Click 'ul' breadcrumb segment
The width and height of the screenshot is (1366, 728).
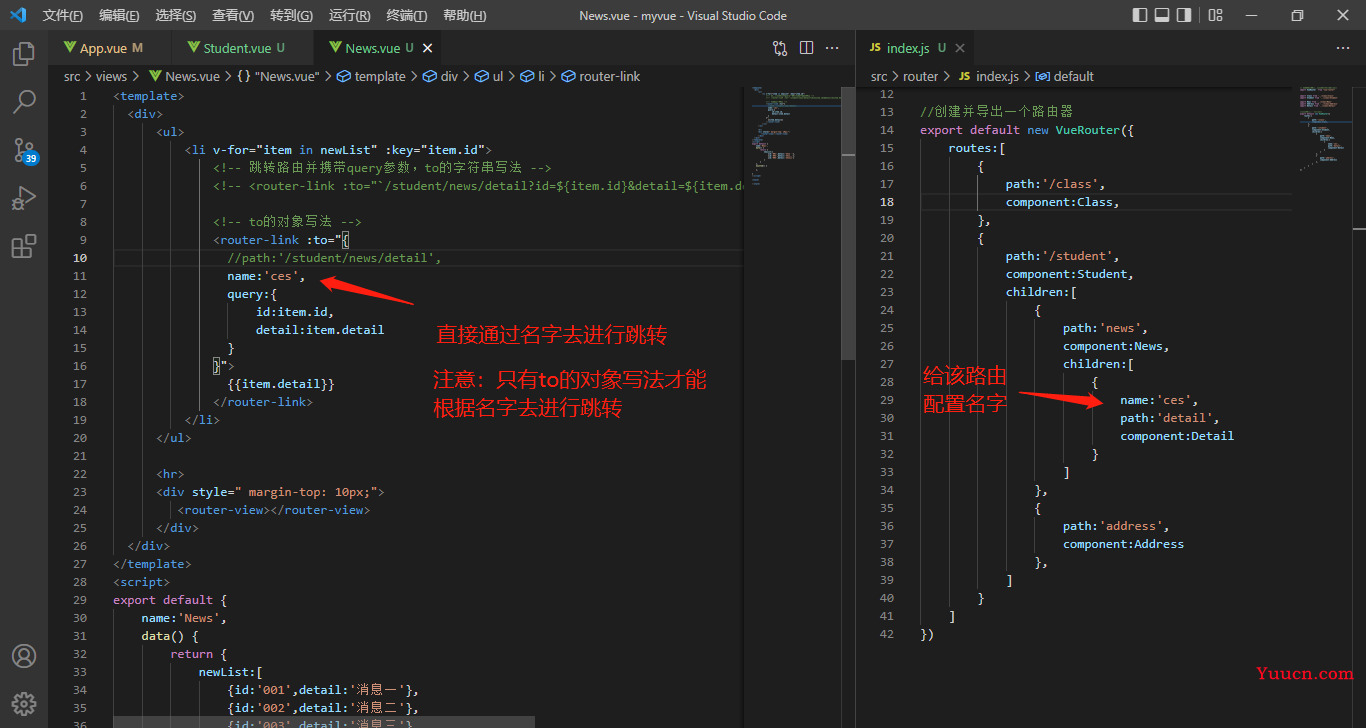coord(489,76)
